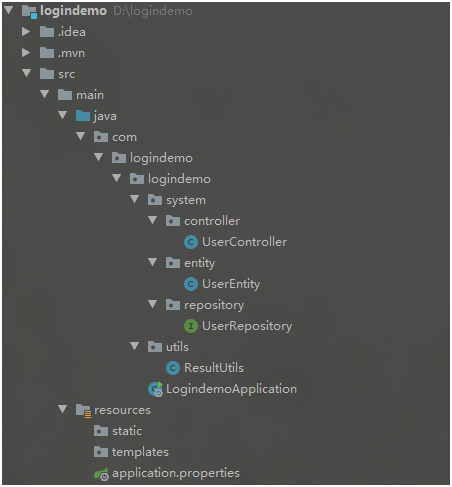
Task: Click the LogindemoApplication runnable class icon
Action: click(155, 389)
